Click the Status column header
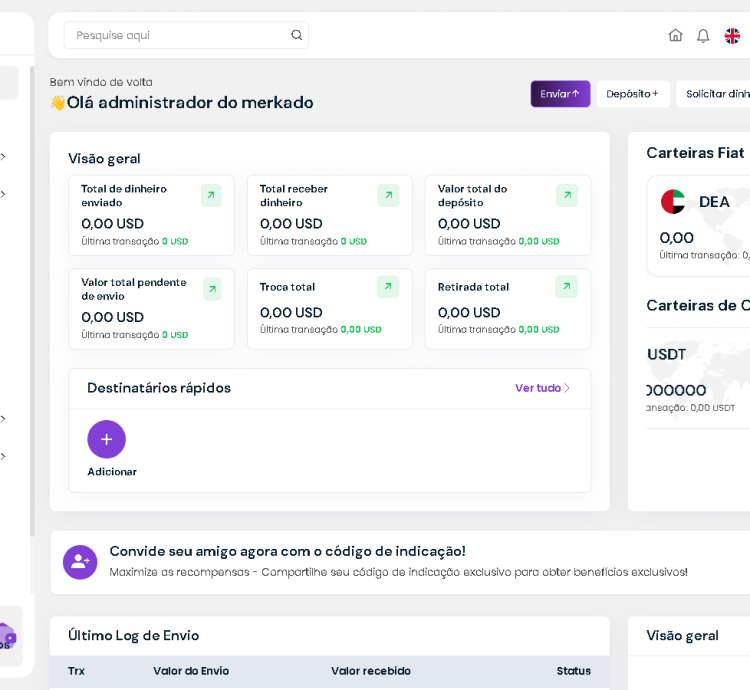 pos(573,671)
